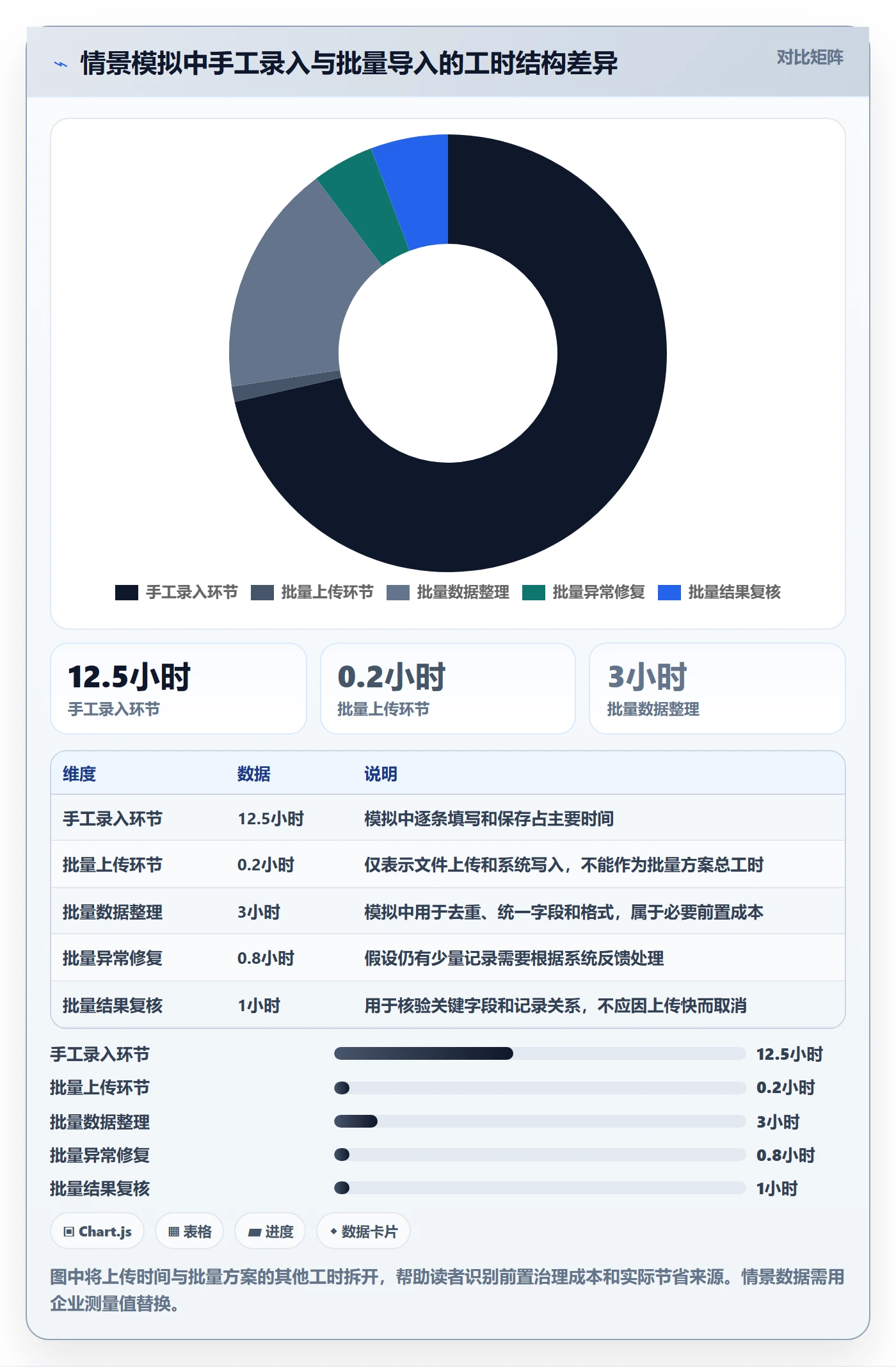The image size is (896, 1367).
Task: Click the 批量上传环节 progress bar
Action: 540,1088
